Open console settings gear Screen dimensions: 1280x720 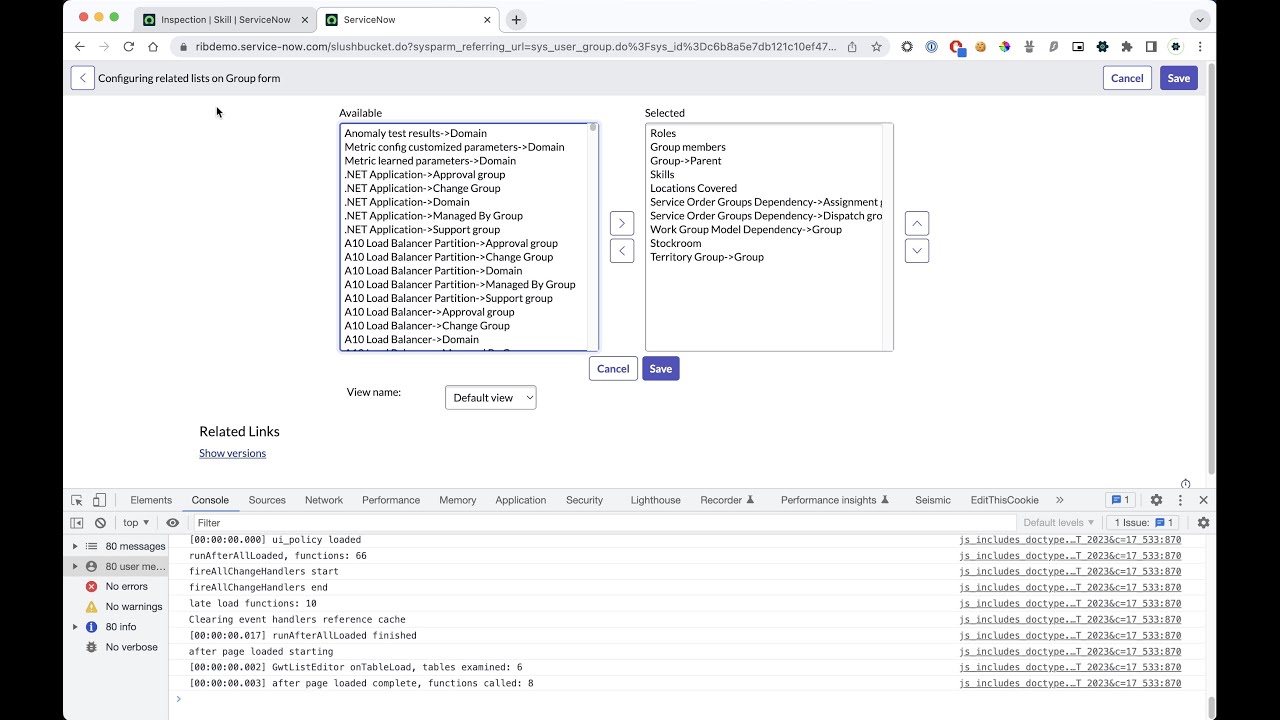tap(1203, 523)
